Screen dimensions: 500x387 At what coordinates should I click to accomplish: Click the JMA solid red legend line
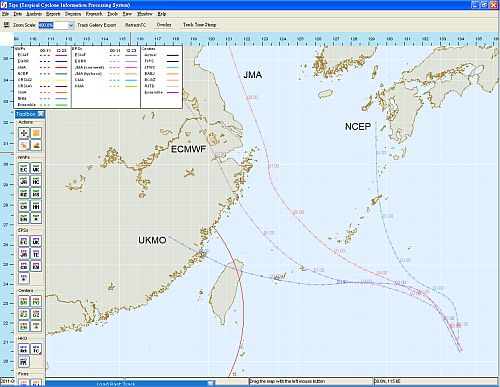pos(61,67)
